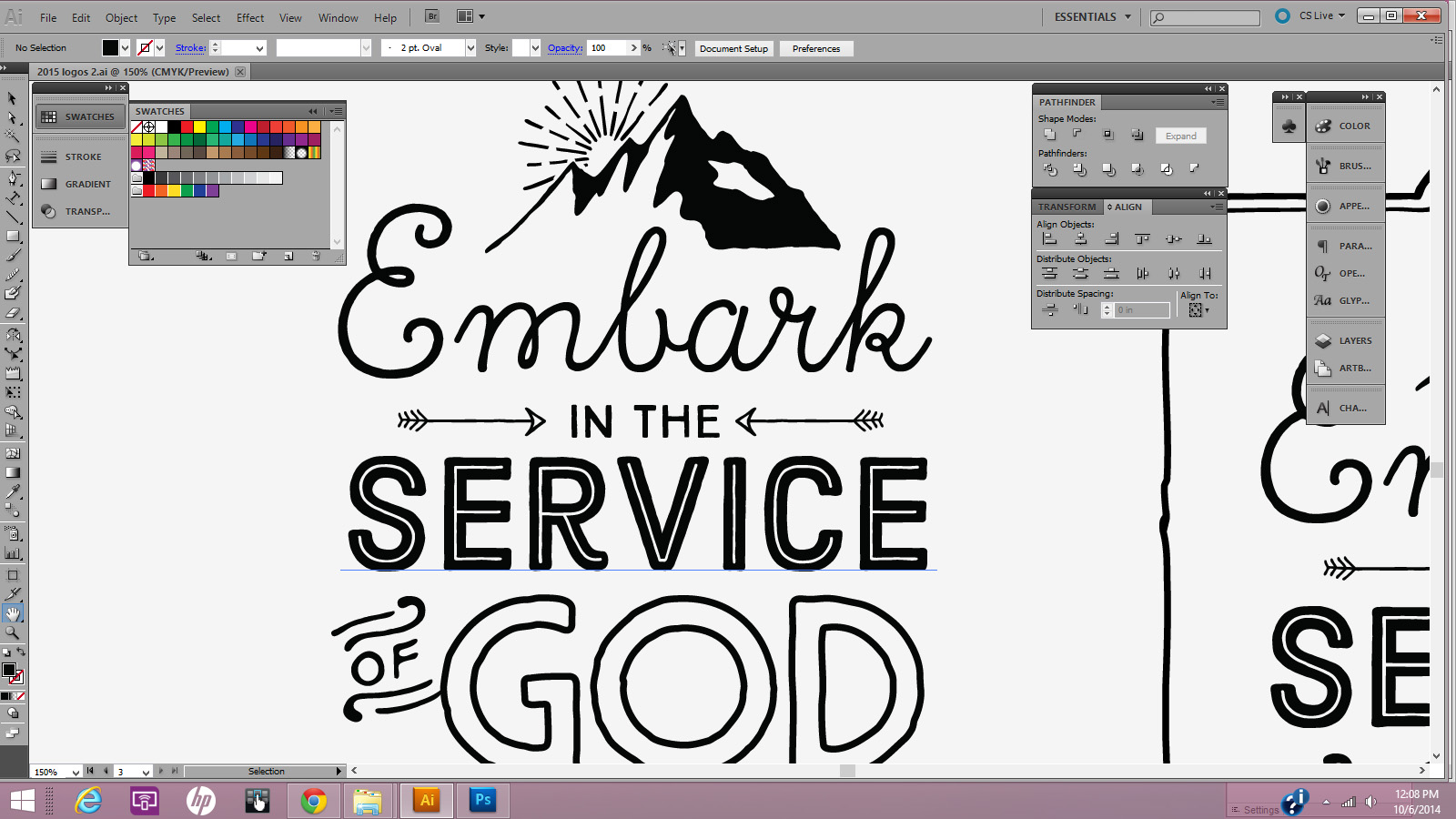Viewport: 1456px width, 819px height.
Task: Delete swatch using trash icon
Action: (x=316, y=257)
